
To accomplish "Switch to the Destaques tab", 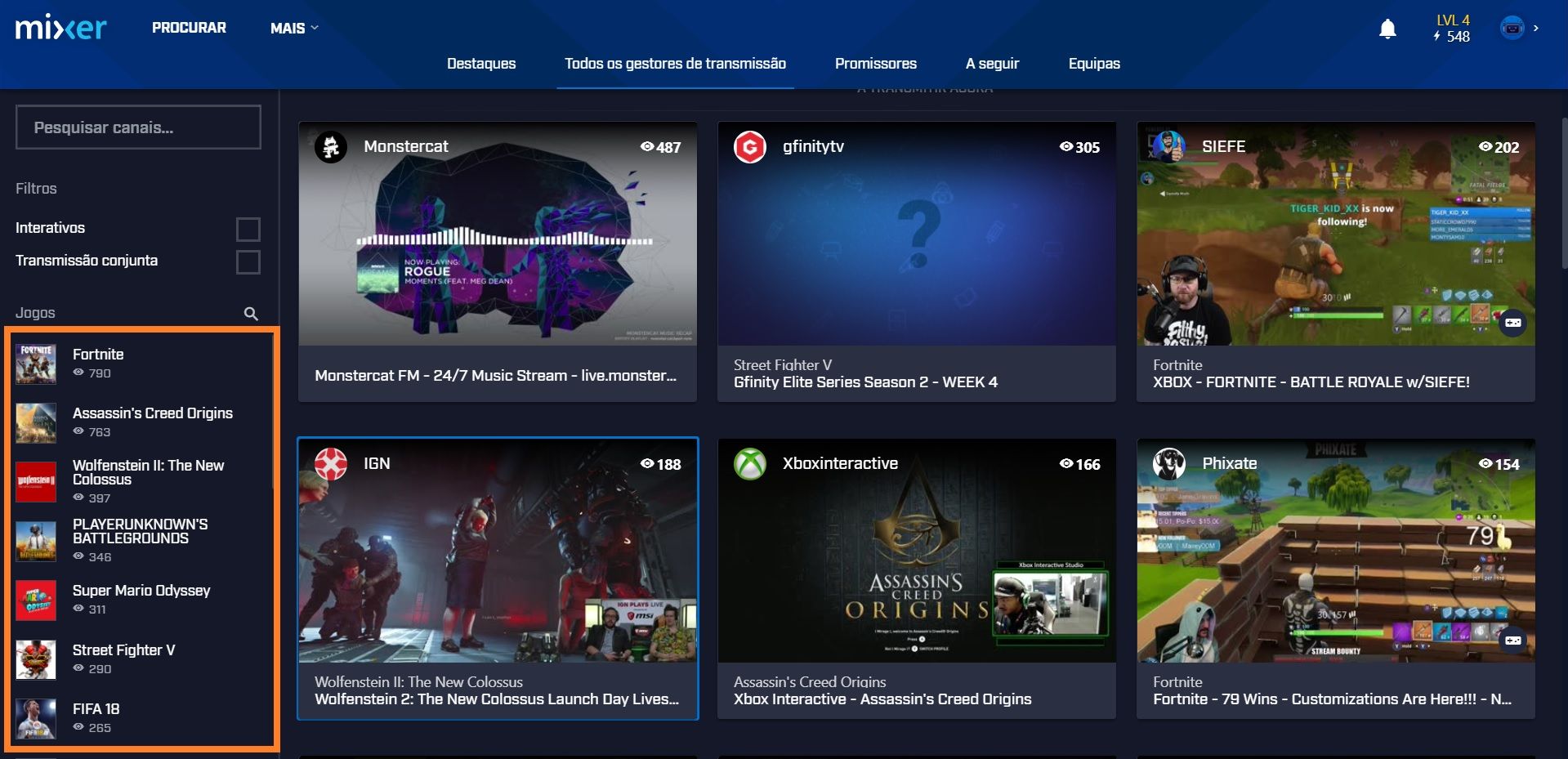I will coord(481,64).
